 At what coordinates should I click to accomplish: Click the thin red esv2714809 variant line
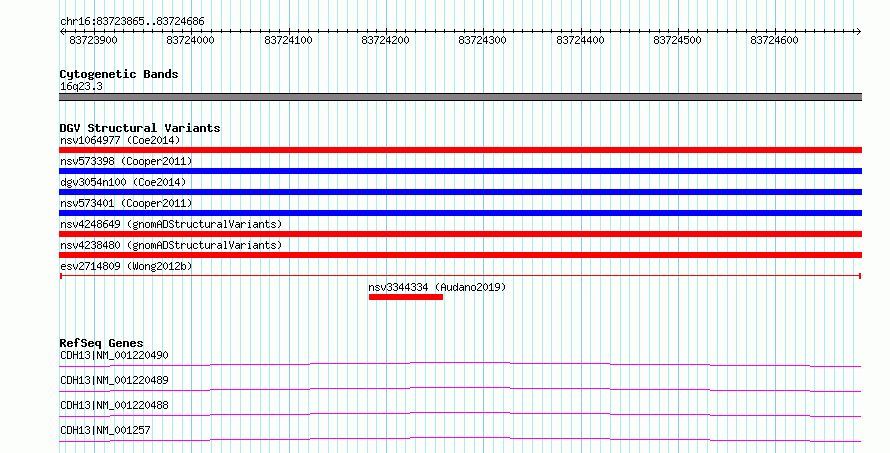pos(460,276)
